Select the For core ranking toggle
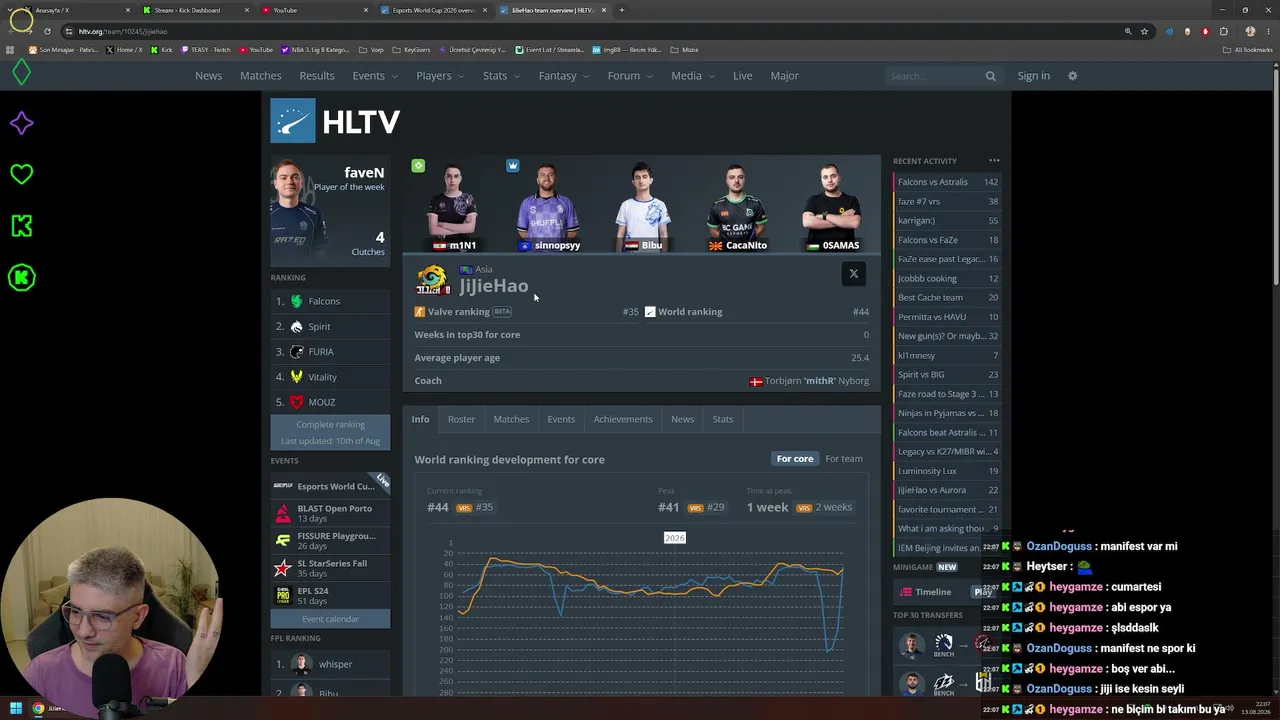Viewport: 1280px width, 720px height. [795, 459]
